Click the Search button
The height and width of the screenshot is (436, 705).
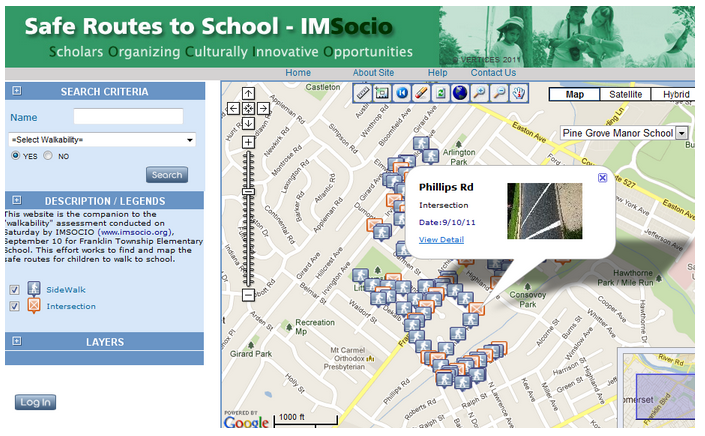pos(167,175)
